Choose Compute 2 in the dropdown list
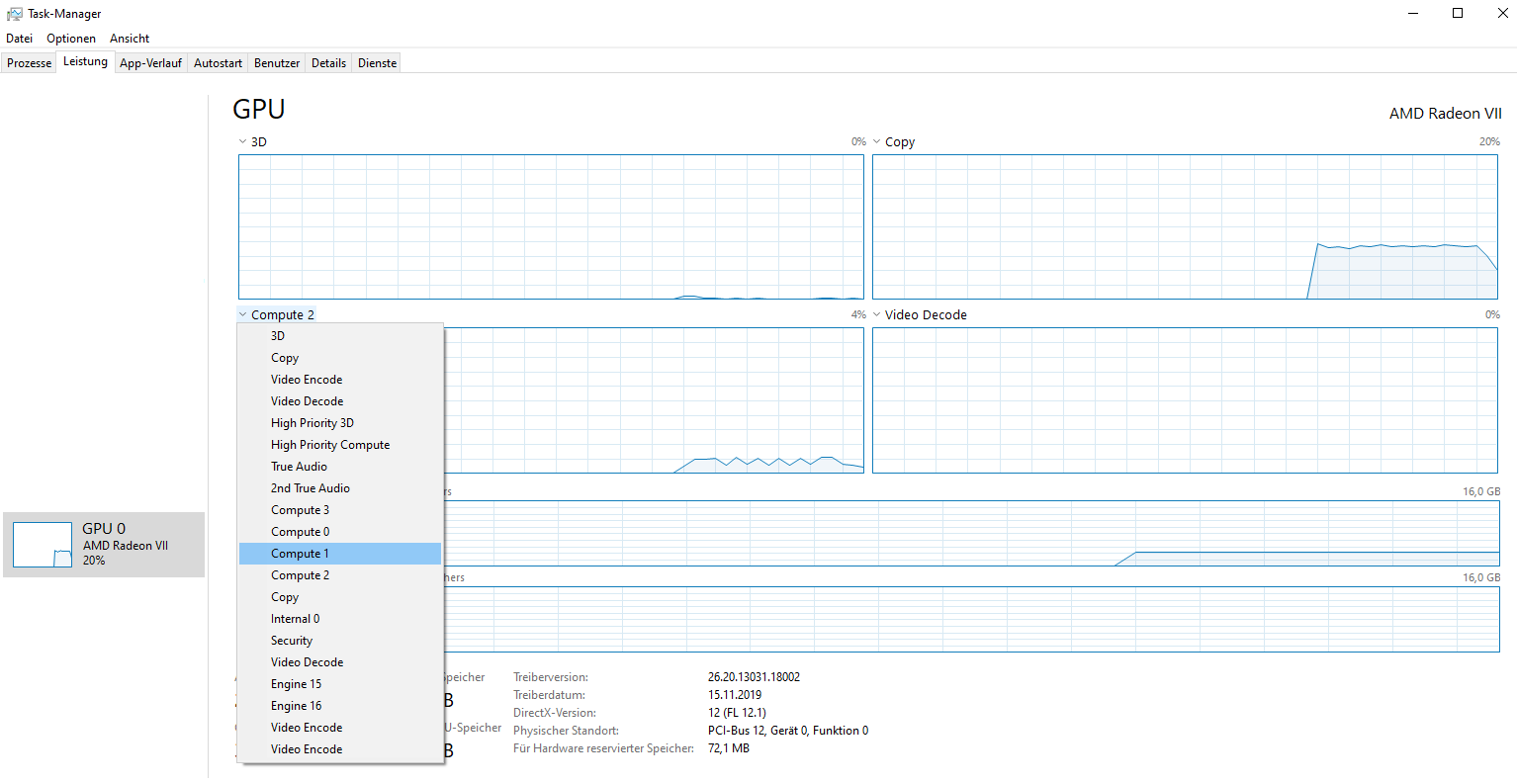 [x=340, y=575]
